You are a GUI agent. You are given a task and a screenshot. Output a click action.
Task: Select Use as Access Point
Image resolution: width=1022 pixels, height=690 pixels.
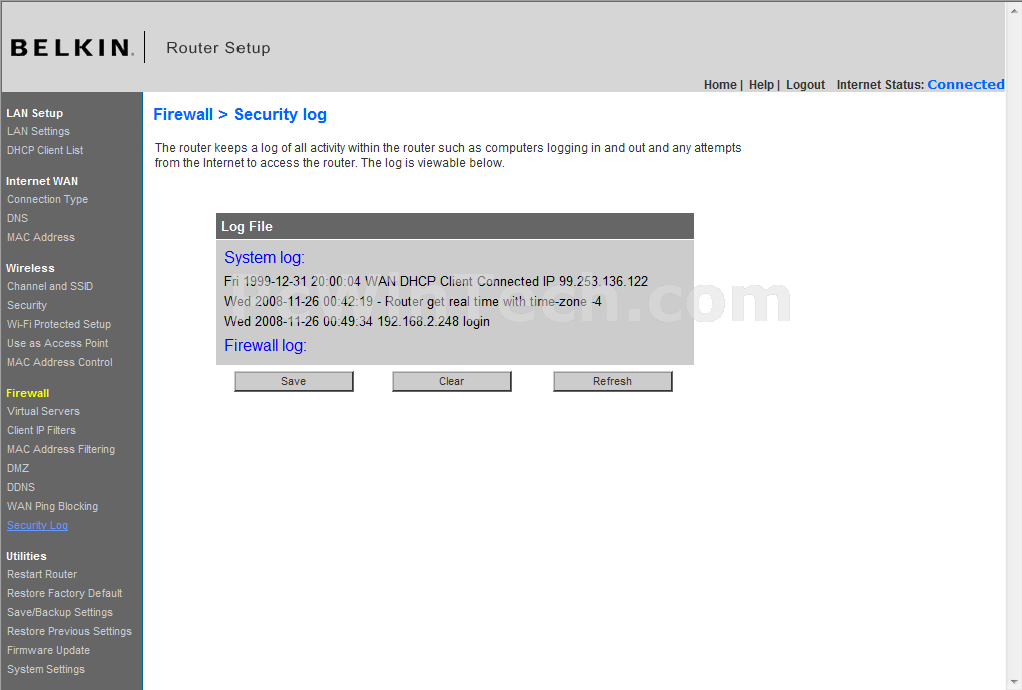pos(57,343)
